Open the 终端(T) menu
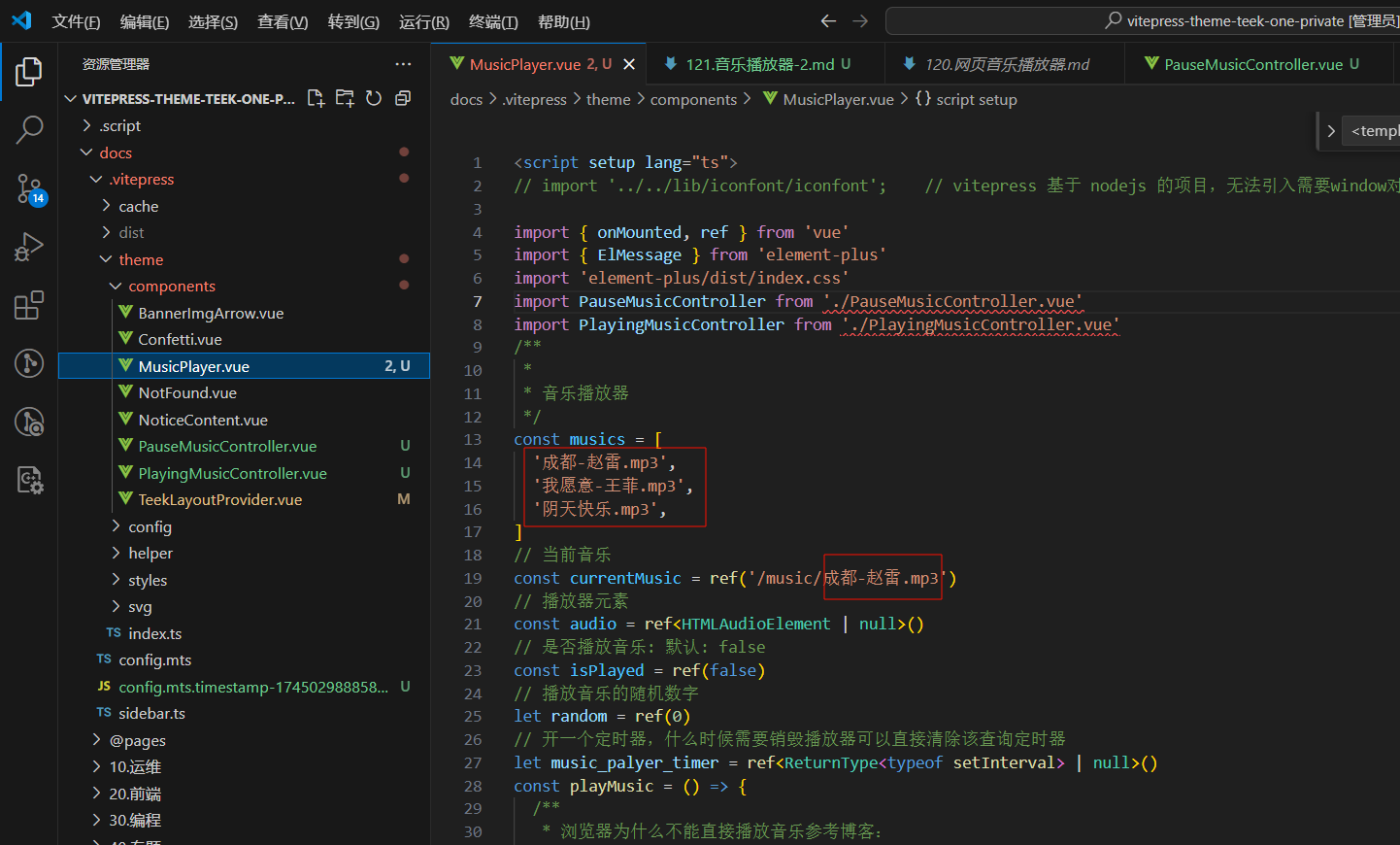 tap(493, 21)
